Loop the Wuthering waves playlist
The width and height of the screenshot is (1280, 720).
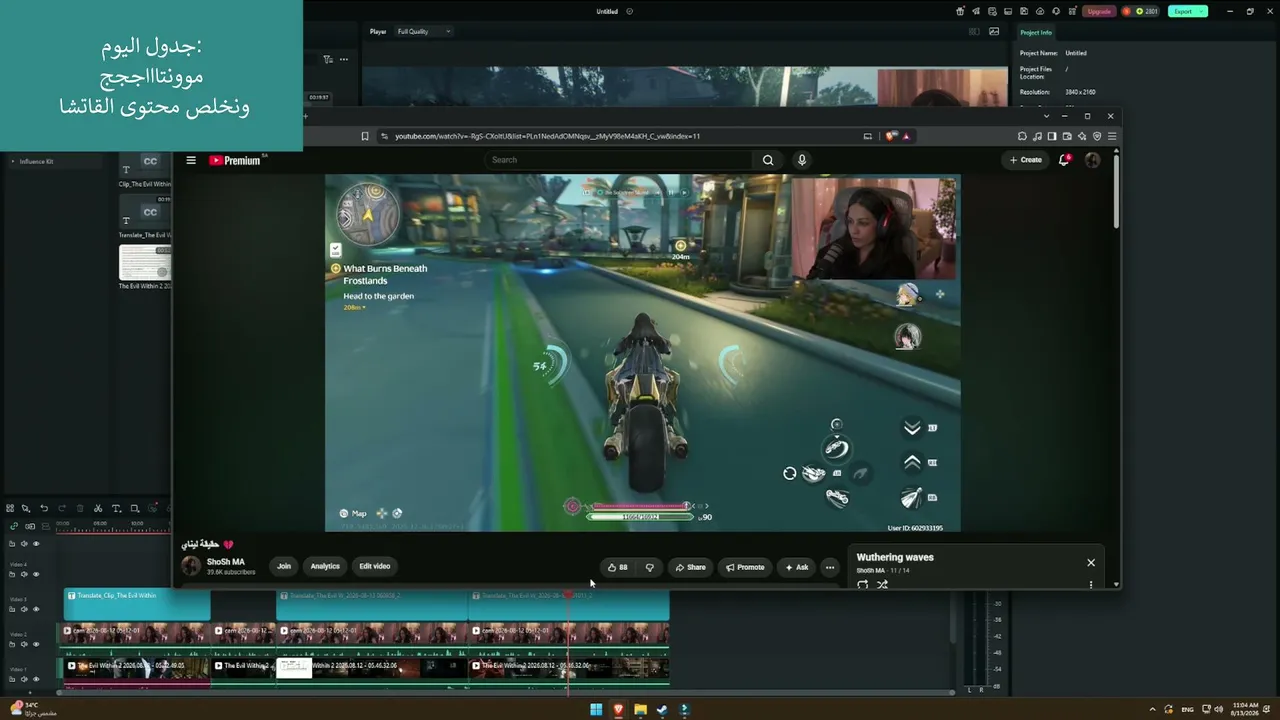863,585
